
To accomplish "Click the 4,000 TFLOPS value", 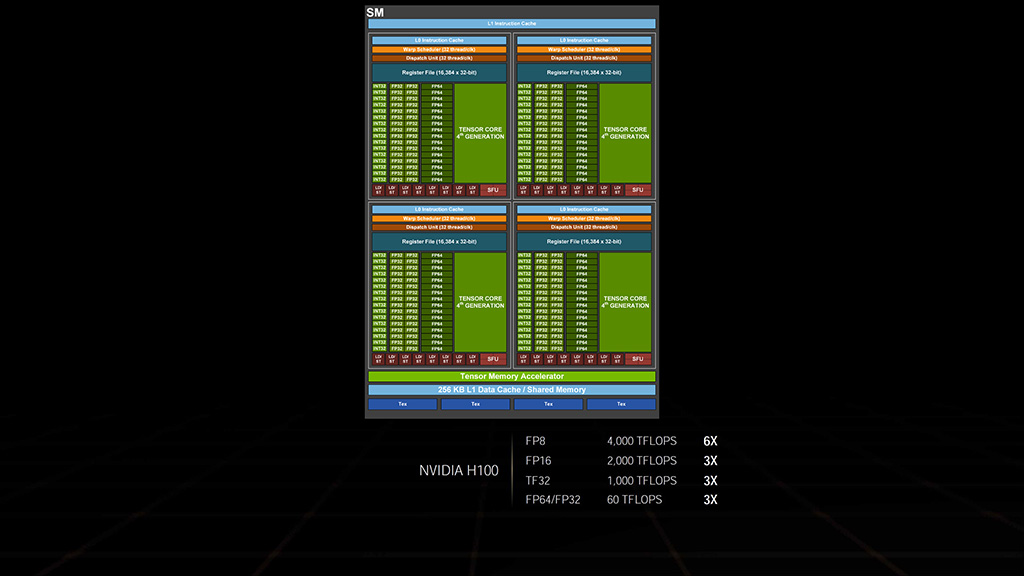I will pos(641,441).
